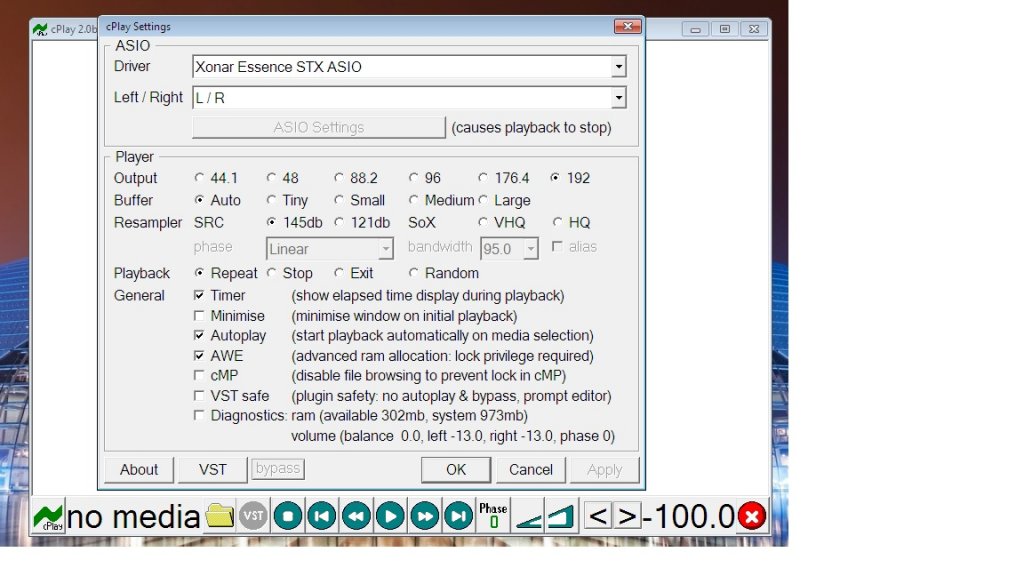The height and width of the screenshot is (576, 1024).
Task: Open the round VST plugin icon
Action: pyautogui.click(x=253, y=516)
